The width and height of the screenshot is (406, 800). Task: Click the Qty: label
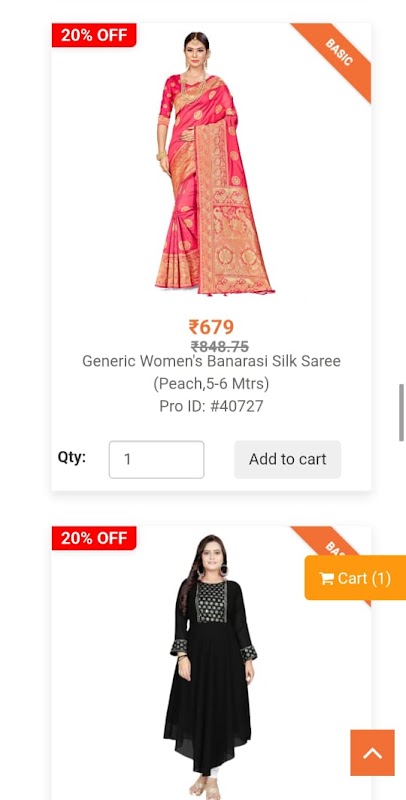tap(71, 457)
